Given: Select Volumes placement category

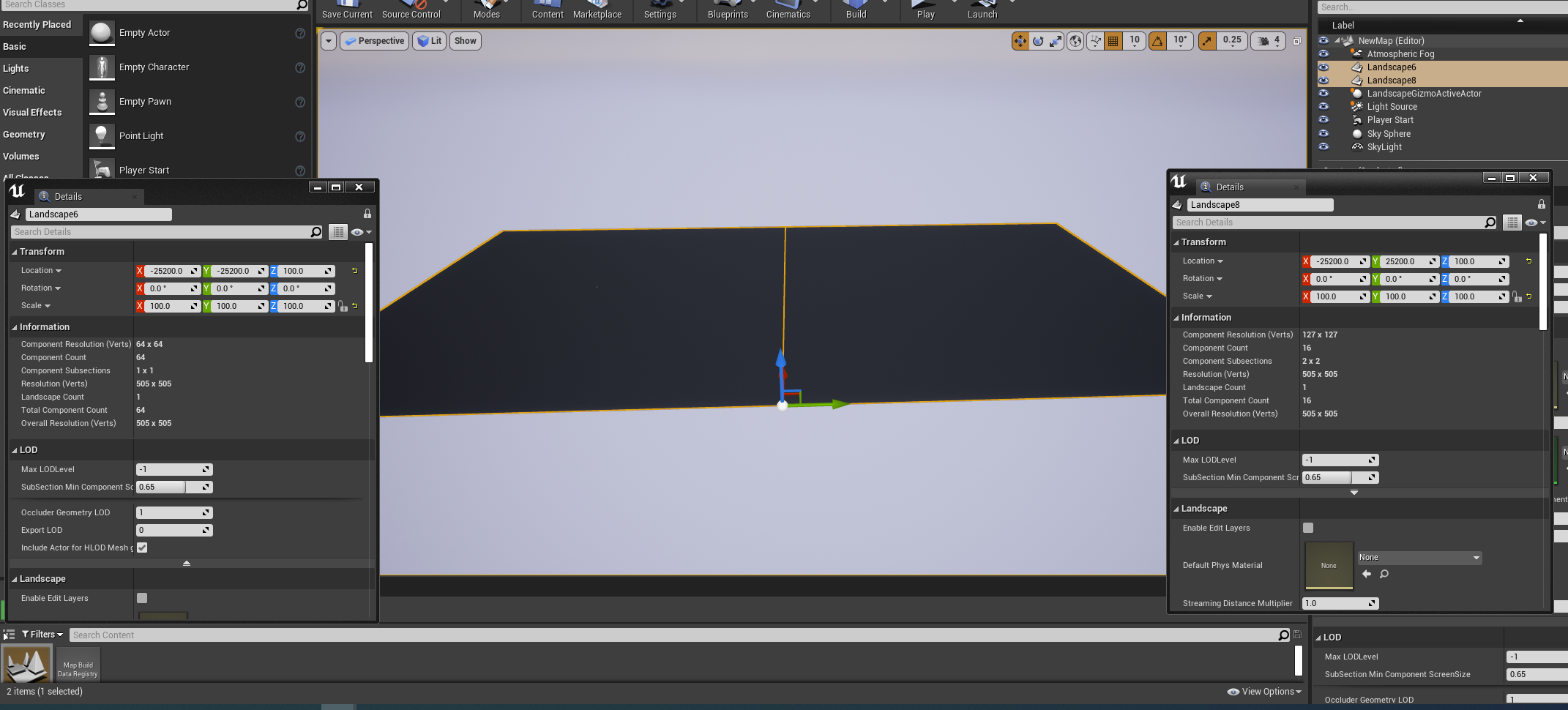Looking at the screenshot, I should 41,156.
